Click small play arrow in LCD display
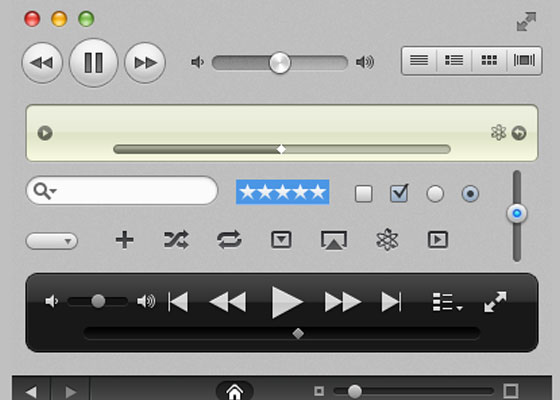Image resolution: width=560 pixels, height=400 pixels. pyautogui.click(x=45, y=133)
